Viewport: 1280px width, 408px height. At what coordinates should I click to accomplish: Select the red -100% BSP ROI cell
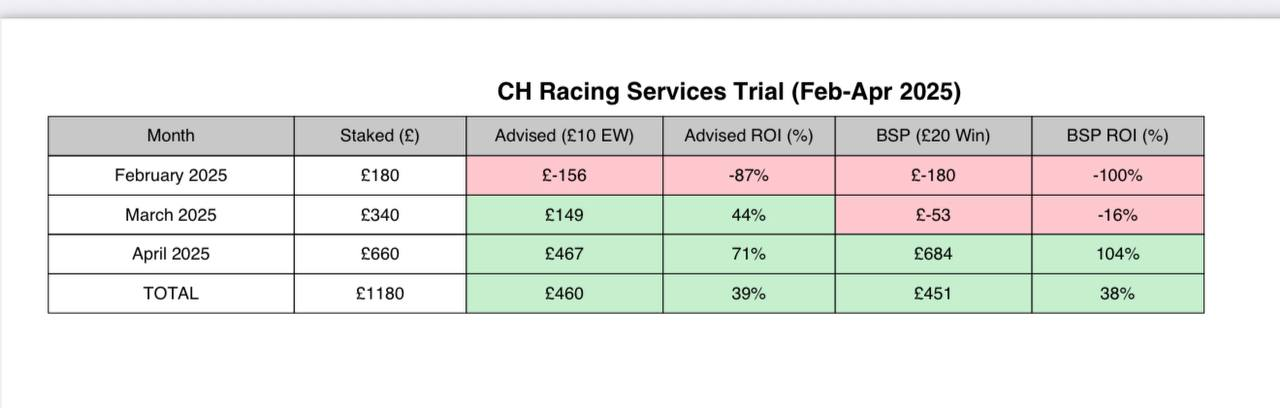click(x=1117, y=175)
